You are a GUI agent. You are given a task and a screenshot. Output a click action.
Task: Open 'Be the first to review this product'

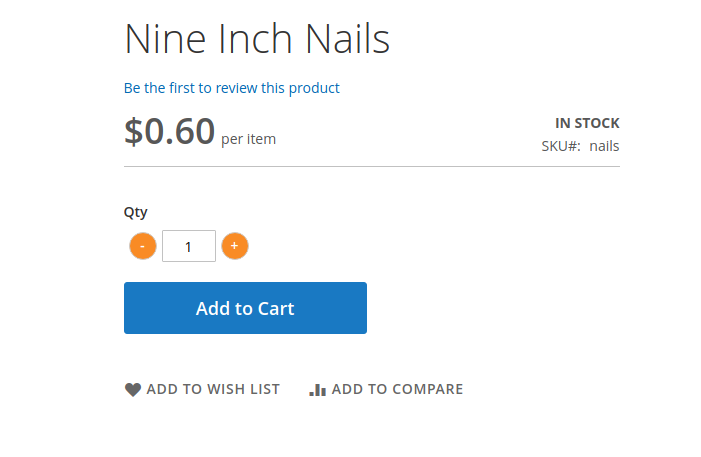click(232, 88)
